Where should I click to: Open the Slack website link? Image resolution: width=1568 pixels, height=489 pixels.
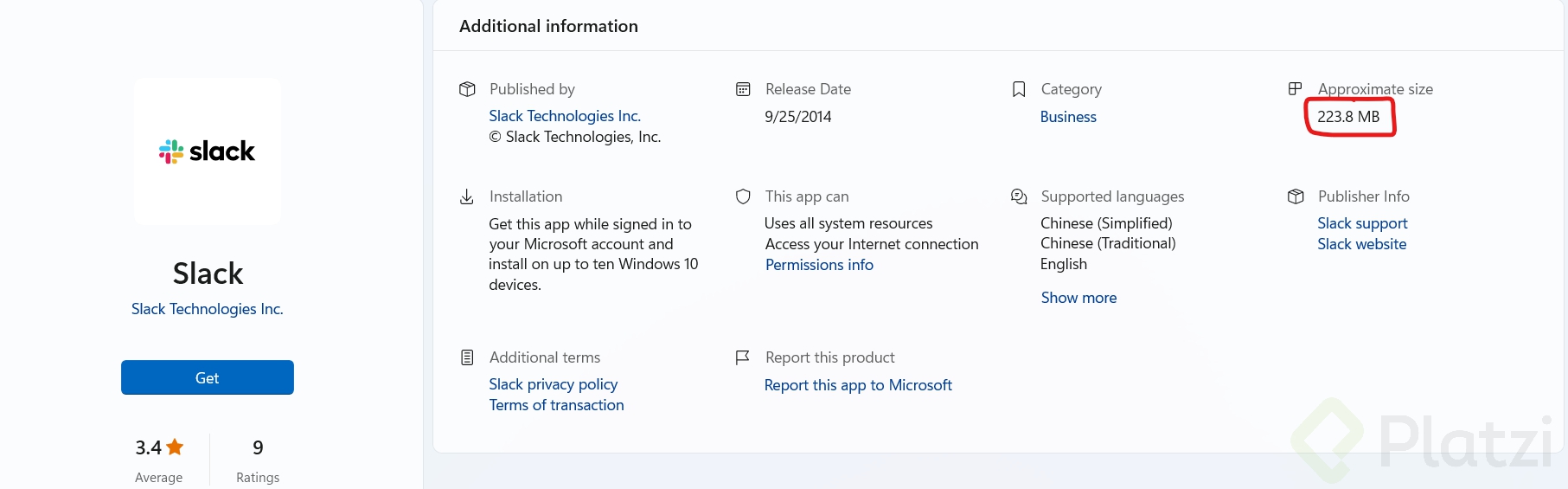pos(1362,244)
